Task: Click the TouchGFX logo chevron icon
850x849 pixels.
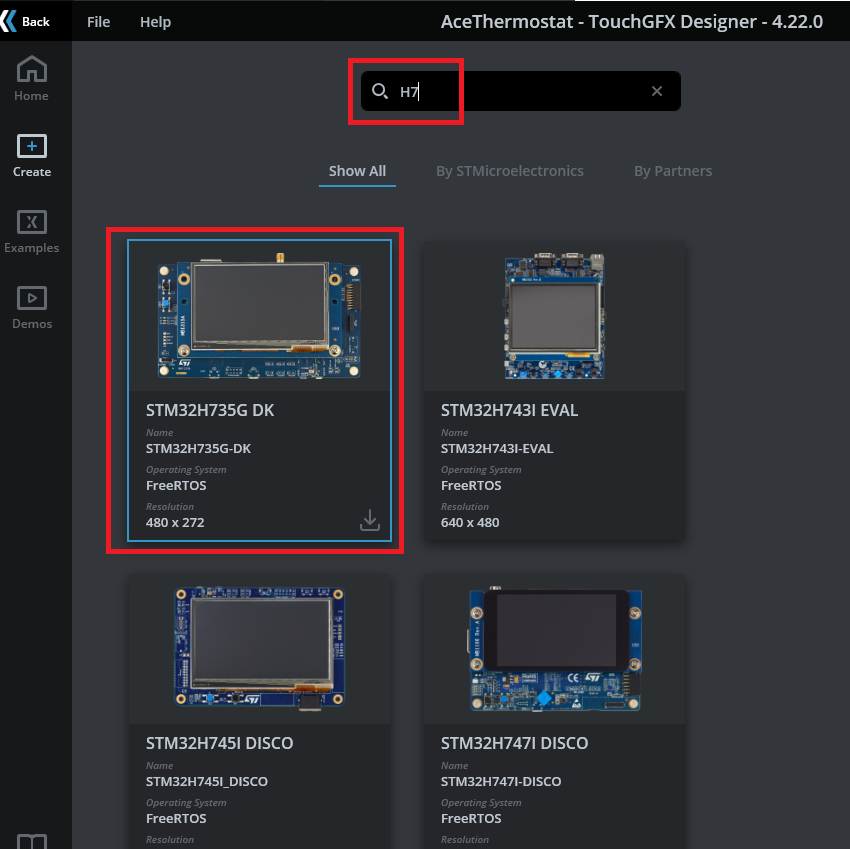Action: [8, 22]
